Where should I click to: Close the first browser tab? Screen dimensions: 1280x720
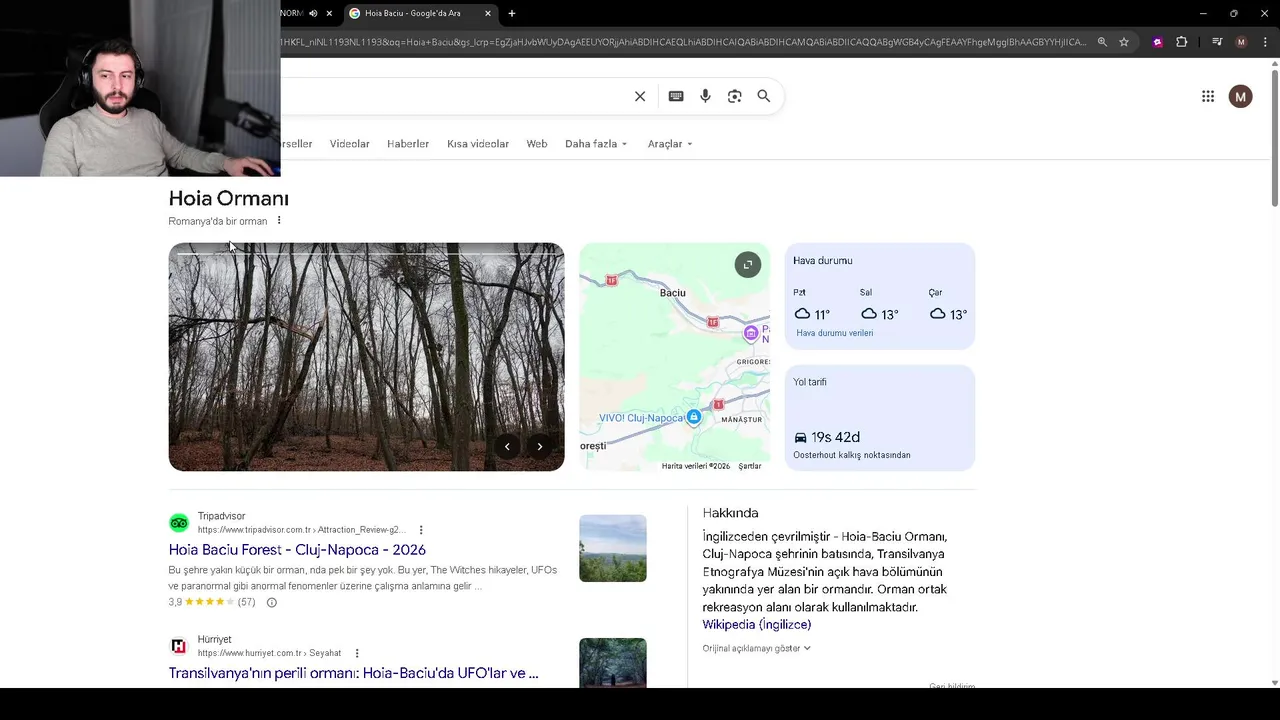329,13
